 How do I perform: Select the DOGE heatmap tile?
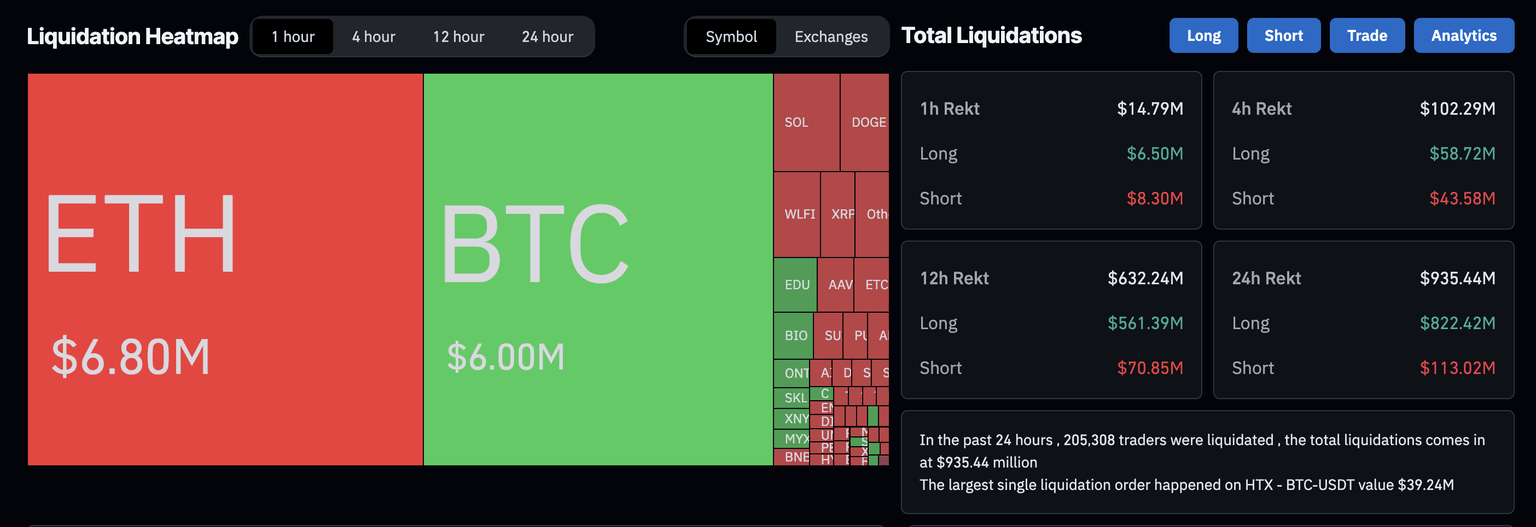[x=865, y=122]
